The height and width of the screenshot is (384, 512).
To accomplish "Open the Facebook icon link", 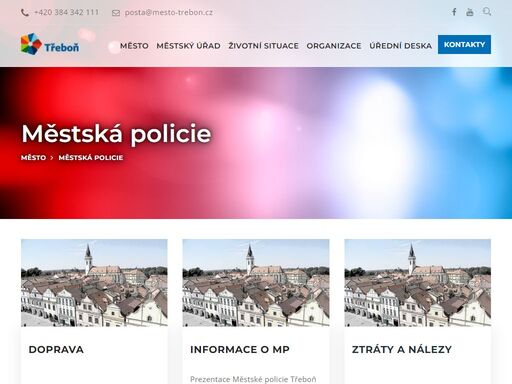I will [x=454, y=12].
